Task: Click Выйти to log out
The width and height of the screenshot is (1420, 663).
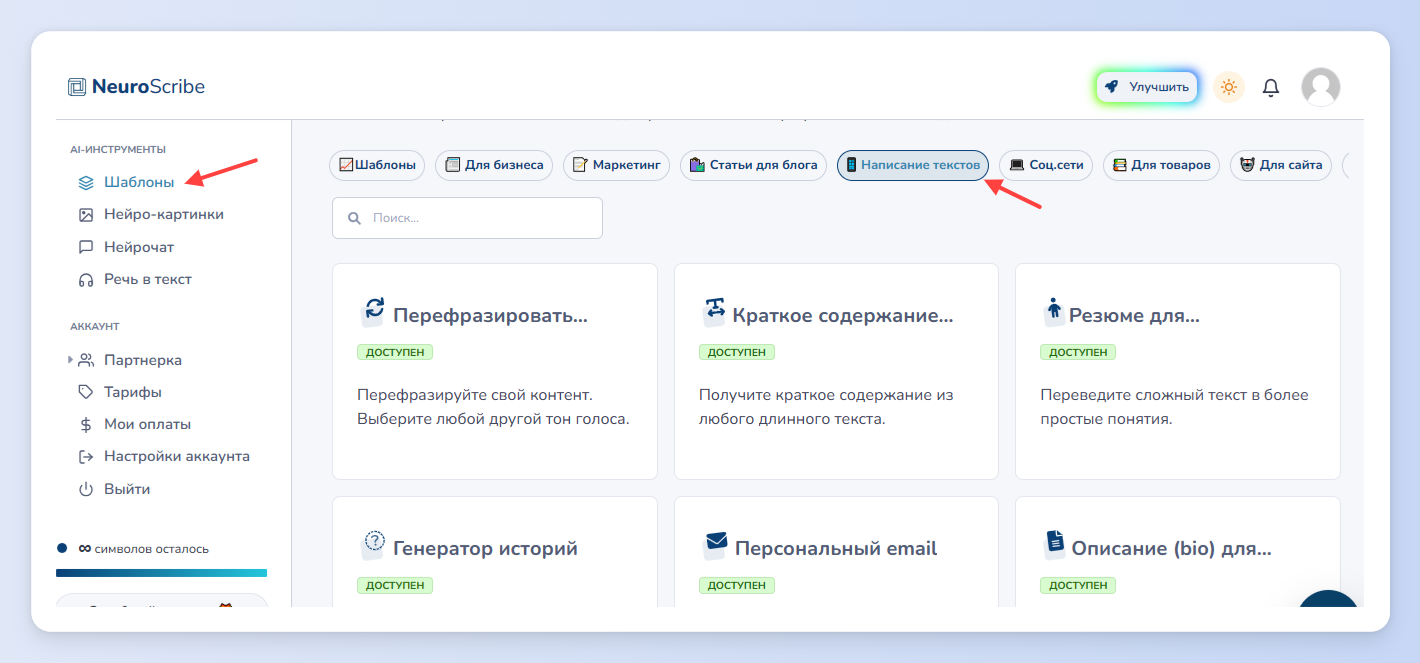Action: 127,489
